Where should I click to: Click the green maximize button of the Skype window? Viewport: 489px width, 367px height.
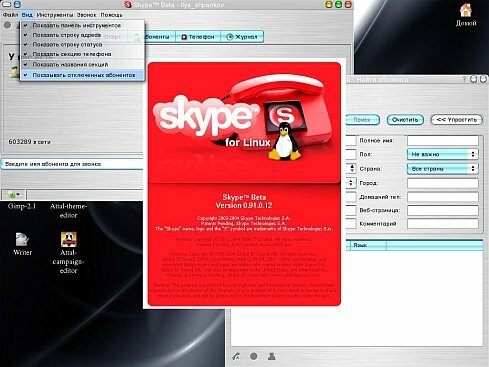coord(338,4)
